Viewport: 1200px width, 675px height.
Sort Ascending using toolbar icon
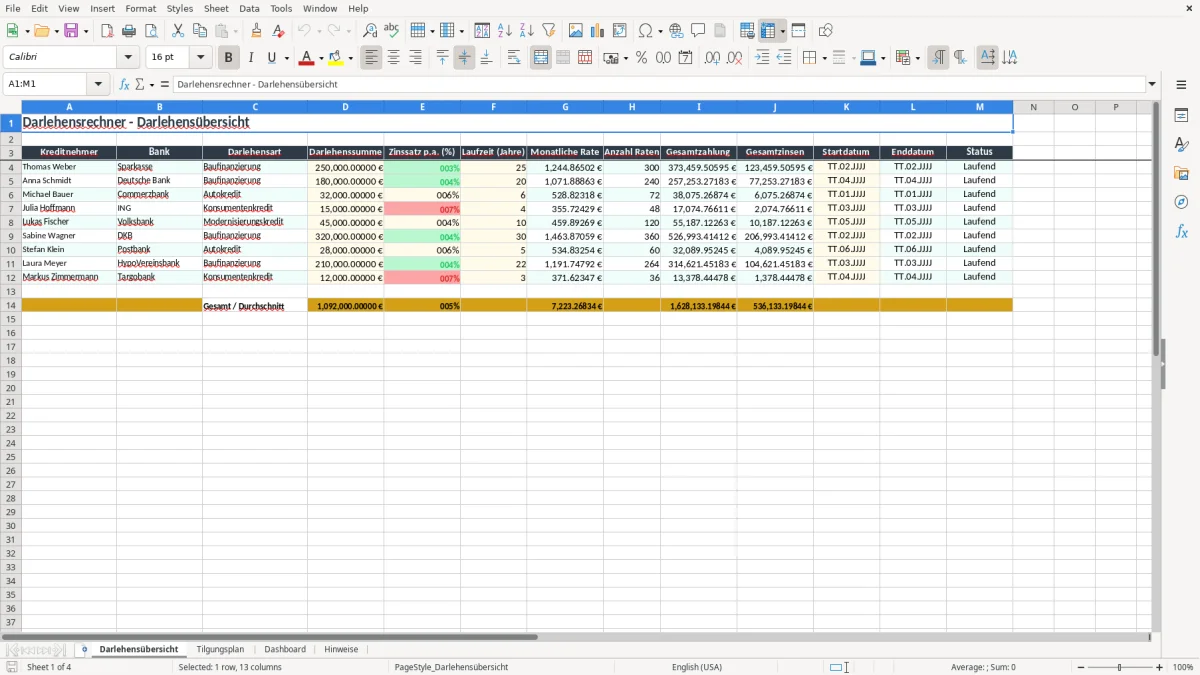point(504,31)
